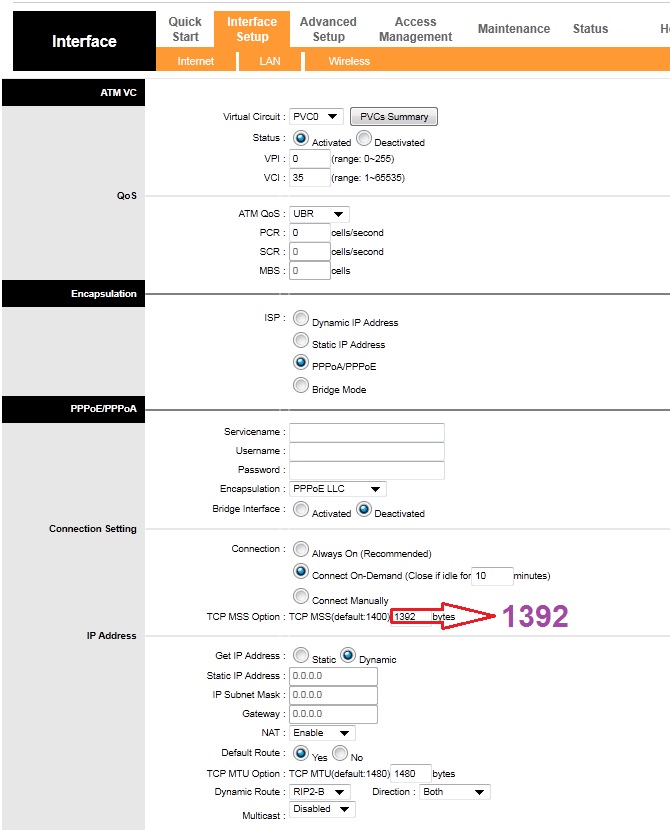Screen dimensions: 670x830
Task: Click the MBS cells field
Action: 310,271
